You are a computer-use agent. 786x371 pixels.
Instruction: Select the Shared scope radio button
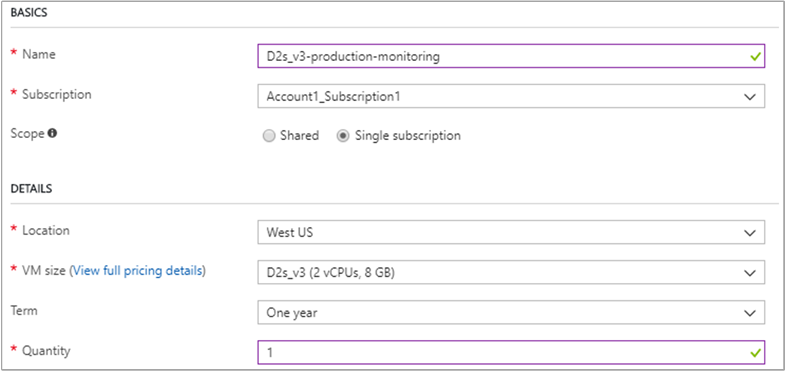click(x=269, y=136)
